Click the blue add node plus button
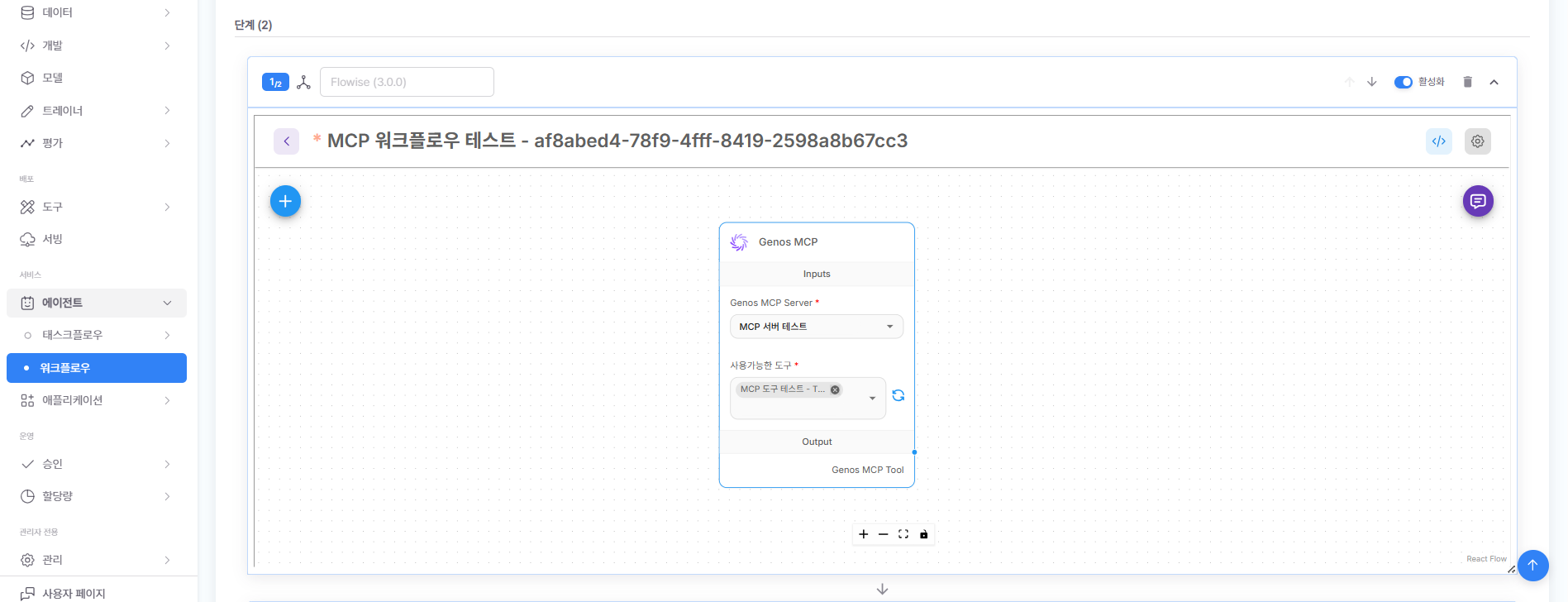This screenshot has height=602, width=1568. [x=285, y=201]
